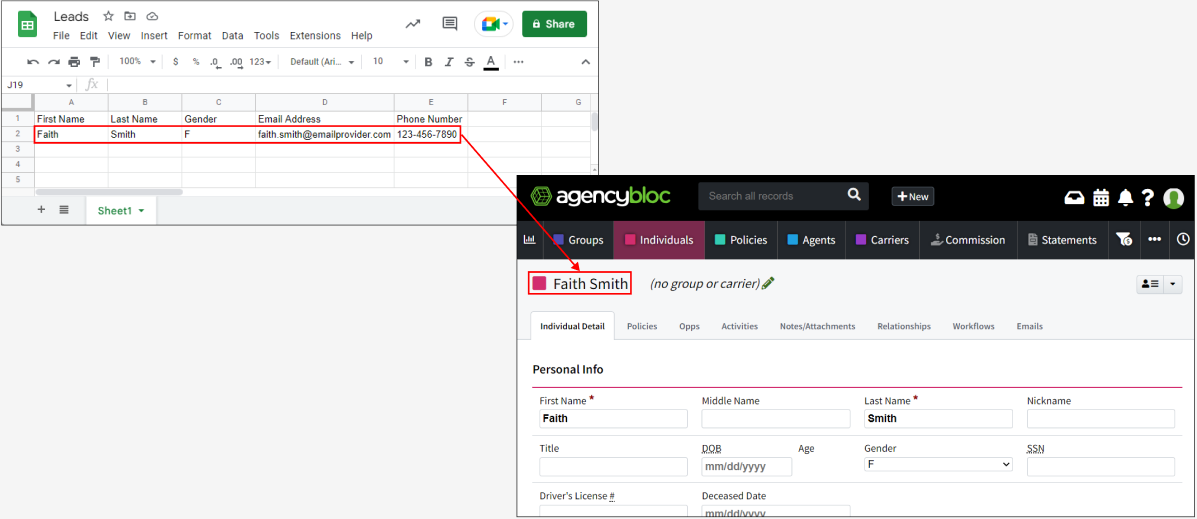Open the Gender dropdown showing F
The image size is (1197, 519).
click(x=937, y=464)
